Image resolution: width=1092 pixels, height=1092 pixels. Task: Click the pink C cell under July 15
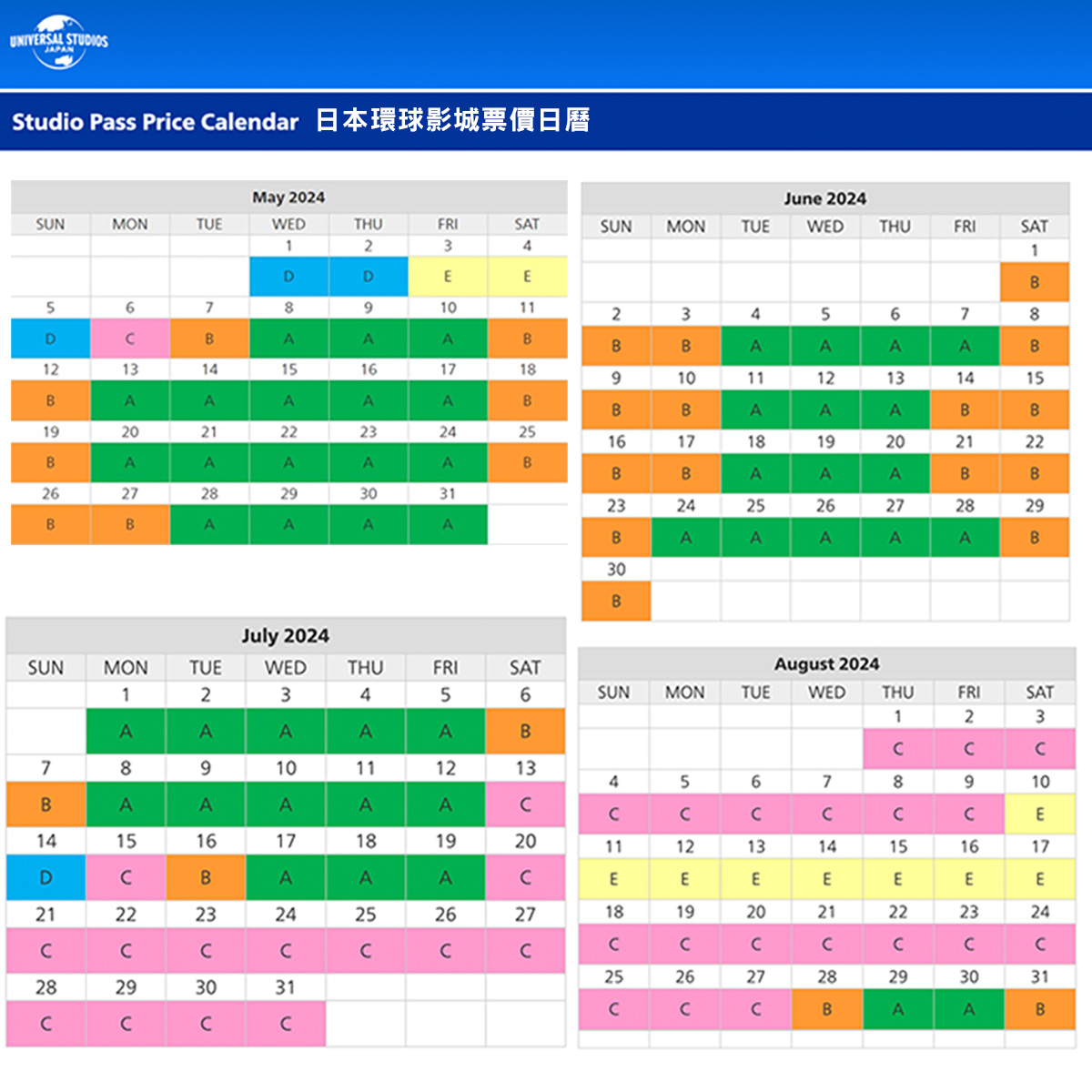[126, 877]
